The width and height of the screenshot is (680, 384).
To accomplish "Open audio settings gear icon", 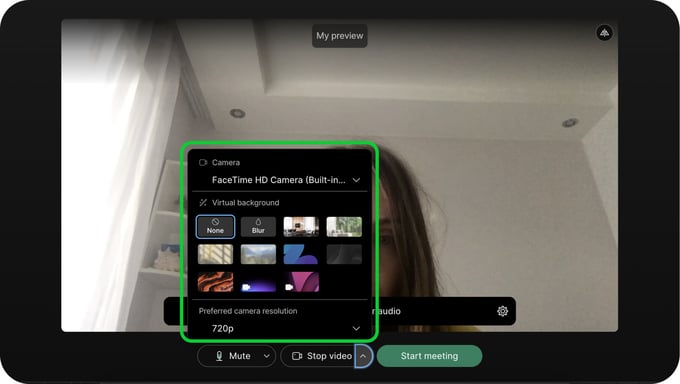I will coord(502,311).
